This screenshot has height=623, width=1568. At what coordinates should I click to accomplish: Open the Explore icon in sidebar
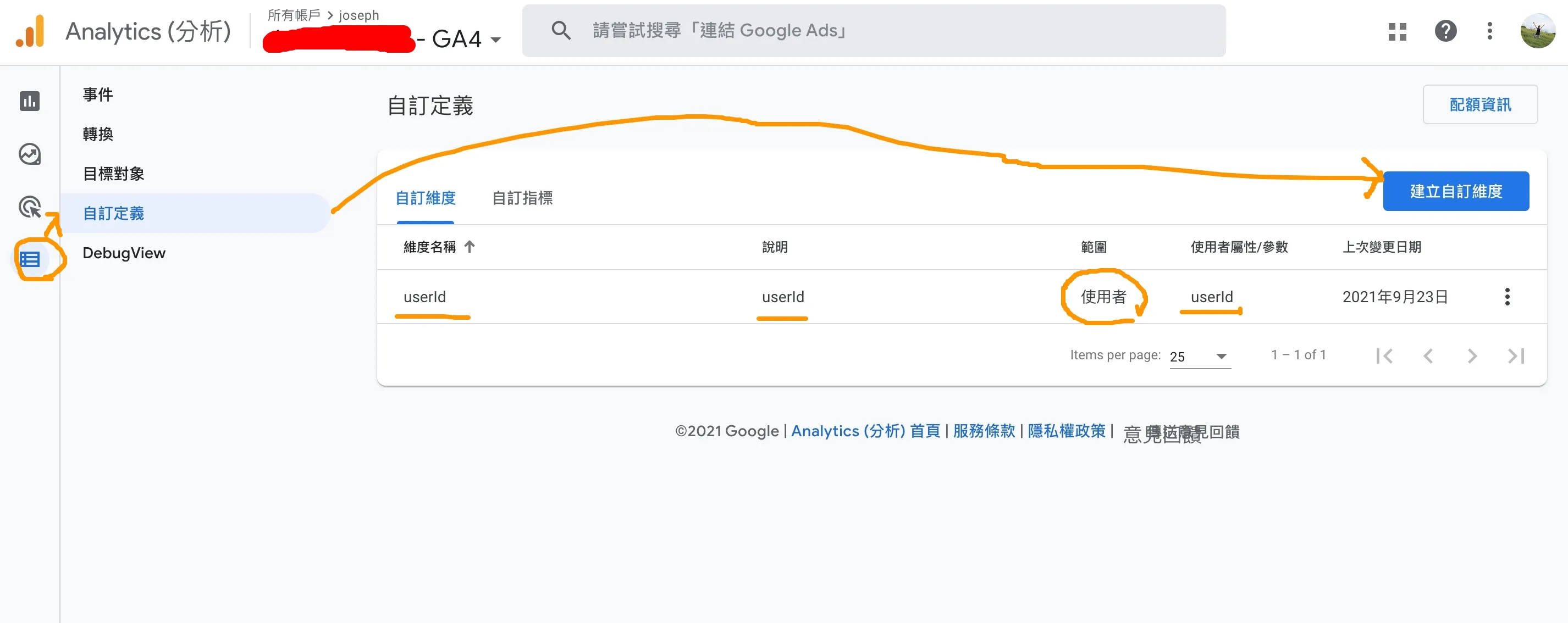click(x=29, y=154)
